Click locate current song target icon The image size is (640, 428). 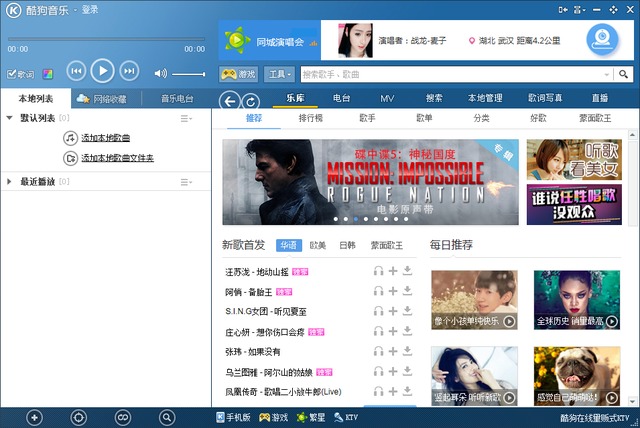click(x=78, y=417)
